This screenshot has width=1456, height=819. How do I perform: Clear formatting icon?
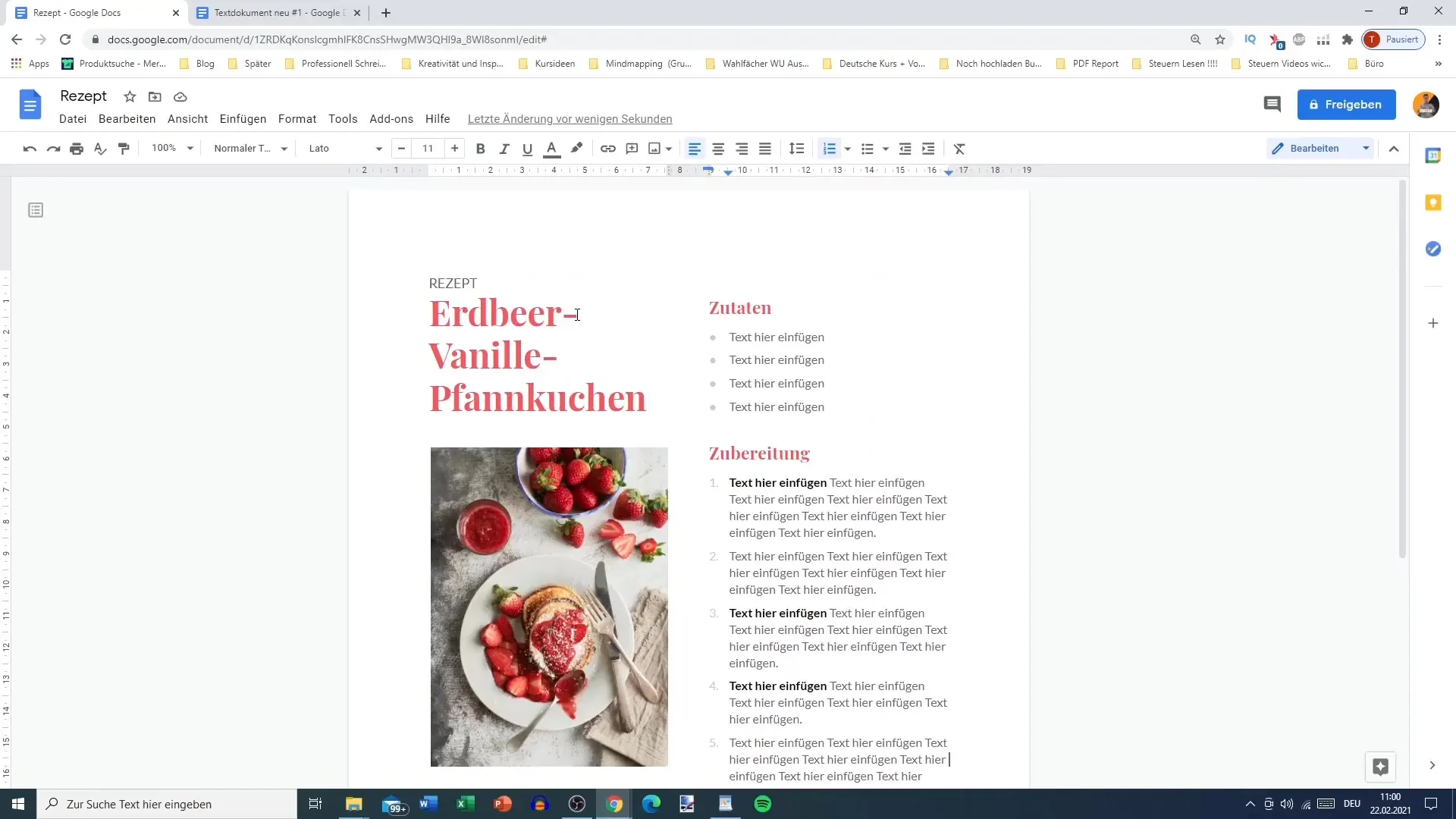959,149
